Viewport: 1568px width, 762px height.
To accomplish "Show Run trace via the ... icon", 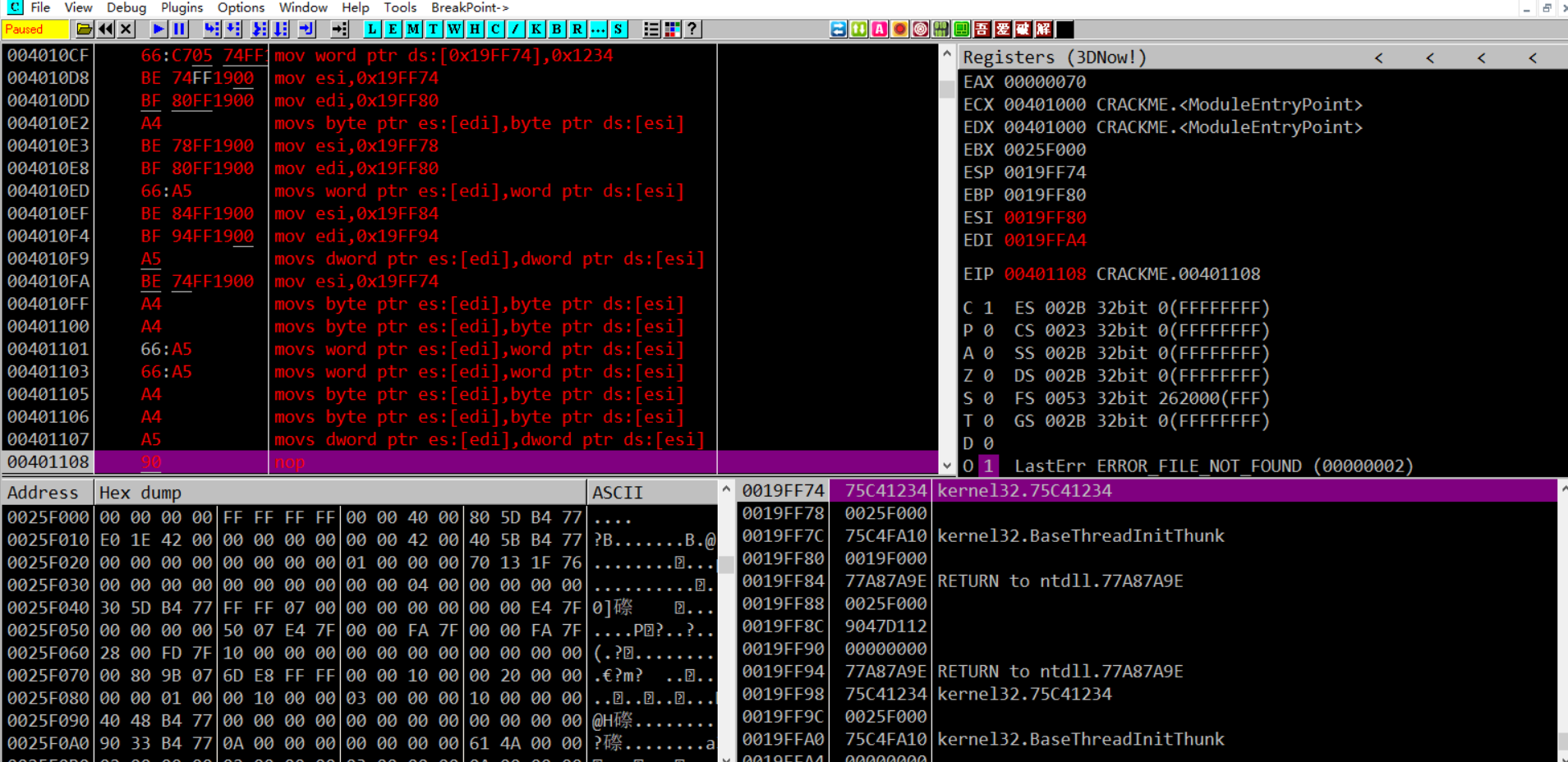I will (598, 30).
